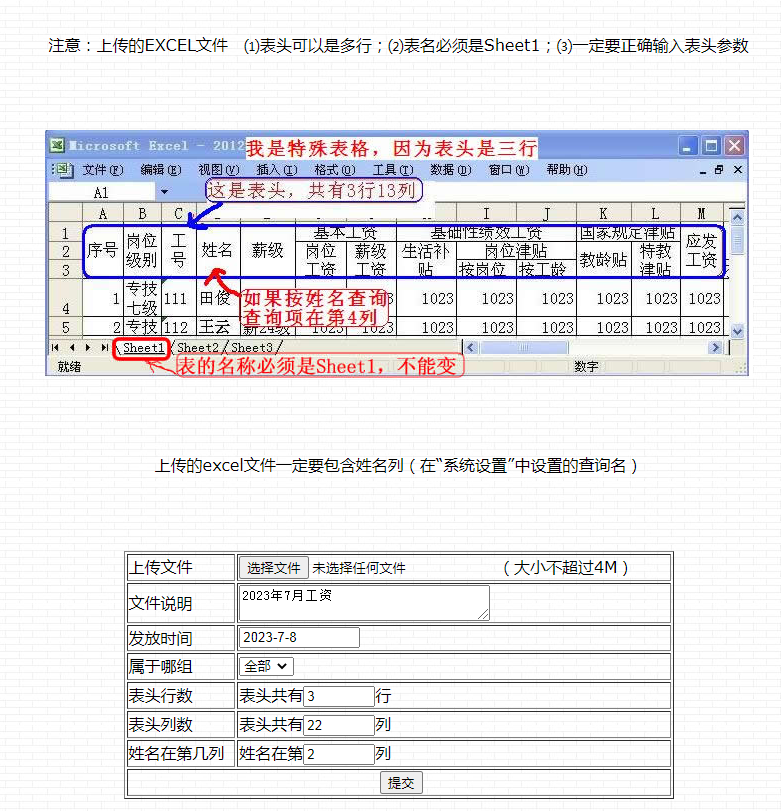This screenshot has width=781, height=811.
Task: Click the cell containing 111
Action: [x=178, y=298]
